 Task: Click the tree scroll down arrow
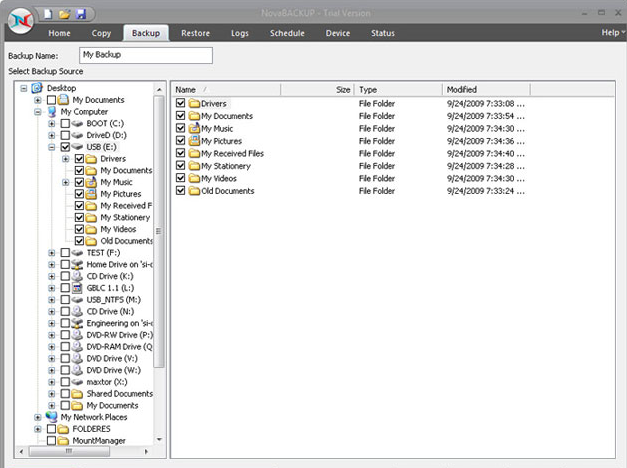(x=159, y=440)
